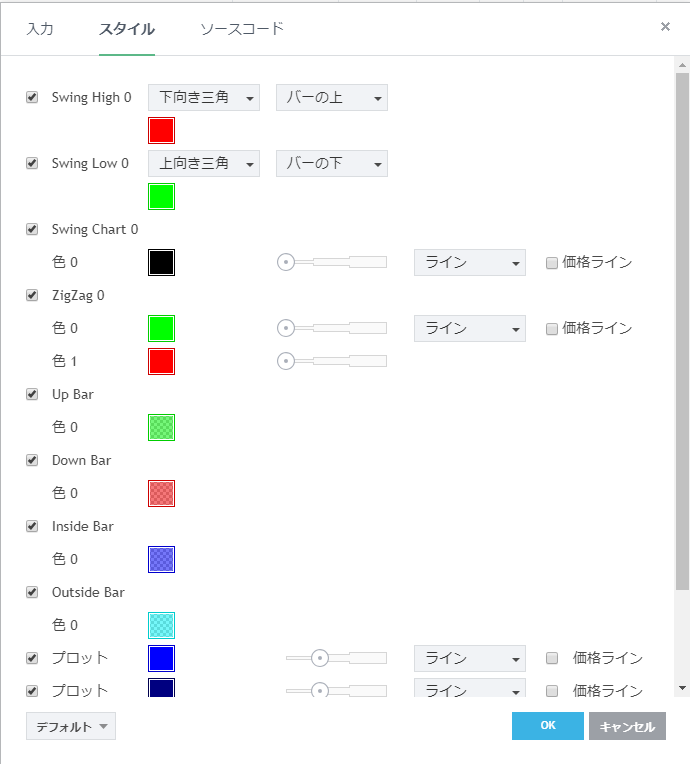Click the Swing Chart line width slider

[x=332, y=263]
